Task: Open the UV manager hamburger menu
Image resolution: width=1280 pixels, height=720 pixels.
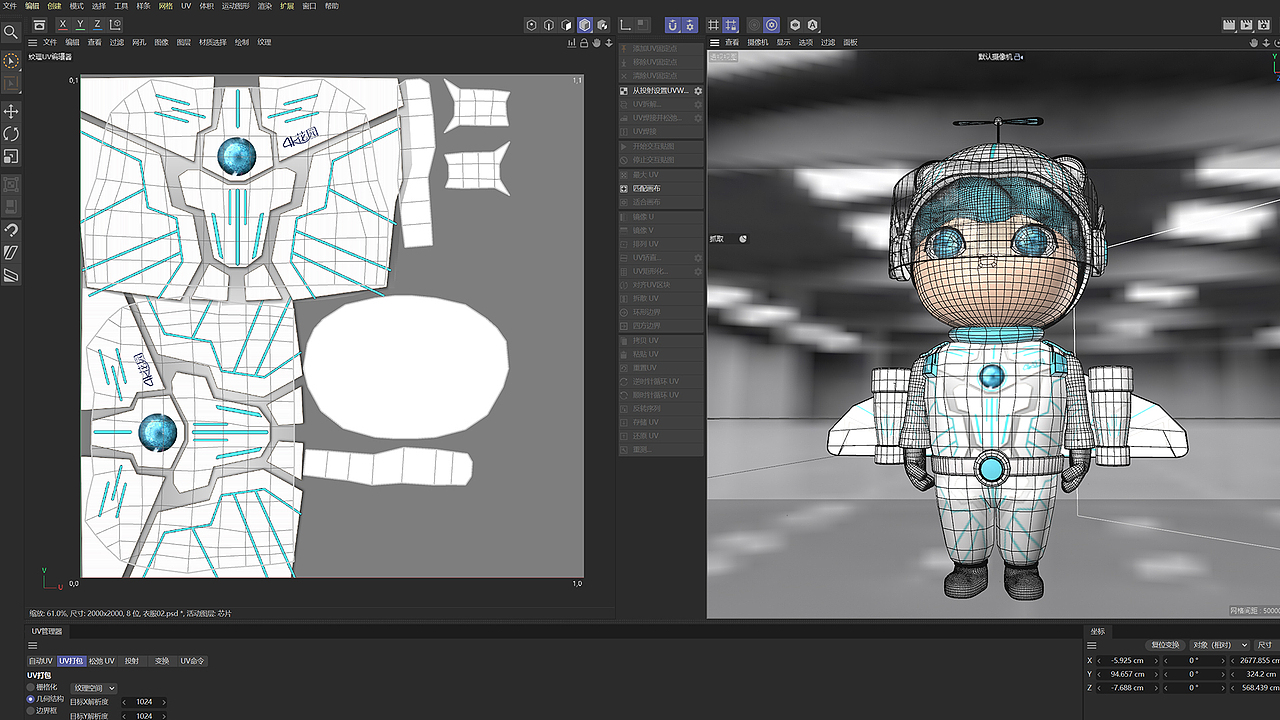Action: 31,645
